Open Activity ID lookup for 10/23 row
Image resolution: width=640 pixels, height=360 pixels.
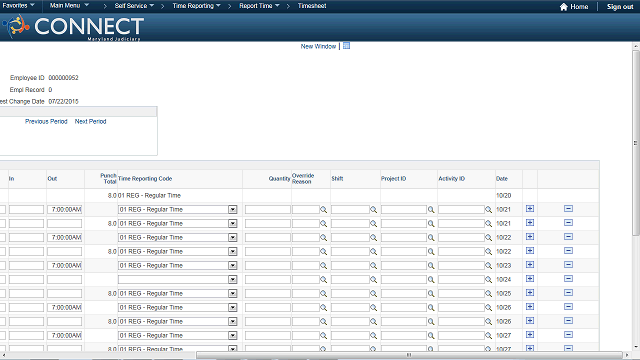click(x=488, y=266)
